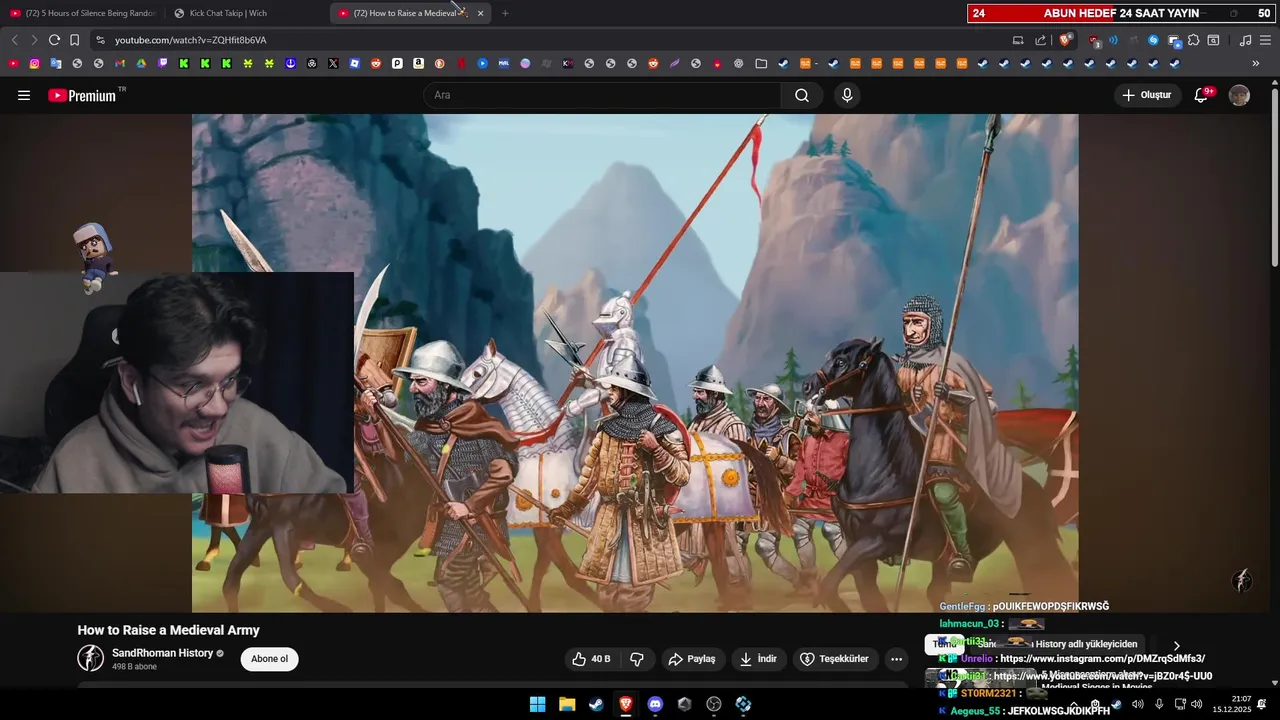Toggle the system tray microphone icon

coord(1159,704)
